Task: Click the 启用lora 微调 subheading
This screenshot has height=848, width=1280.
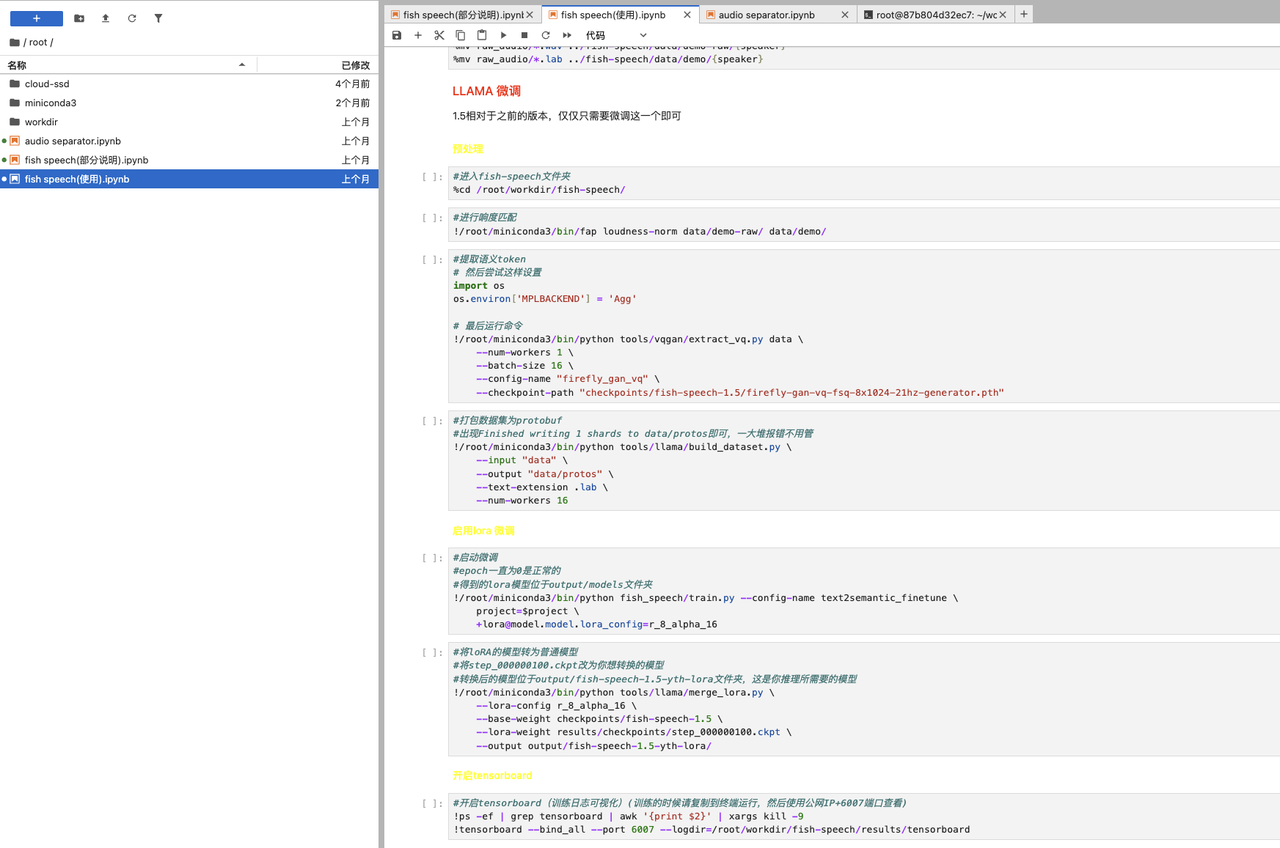Action: pos(484,531)
